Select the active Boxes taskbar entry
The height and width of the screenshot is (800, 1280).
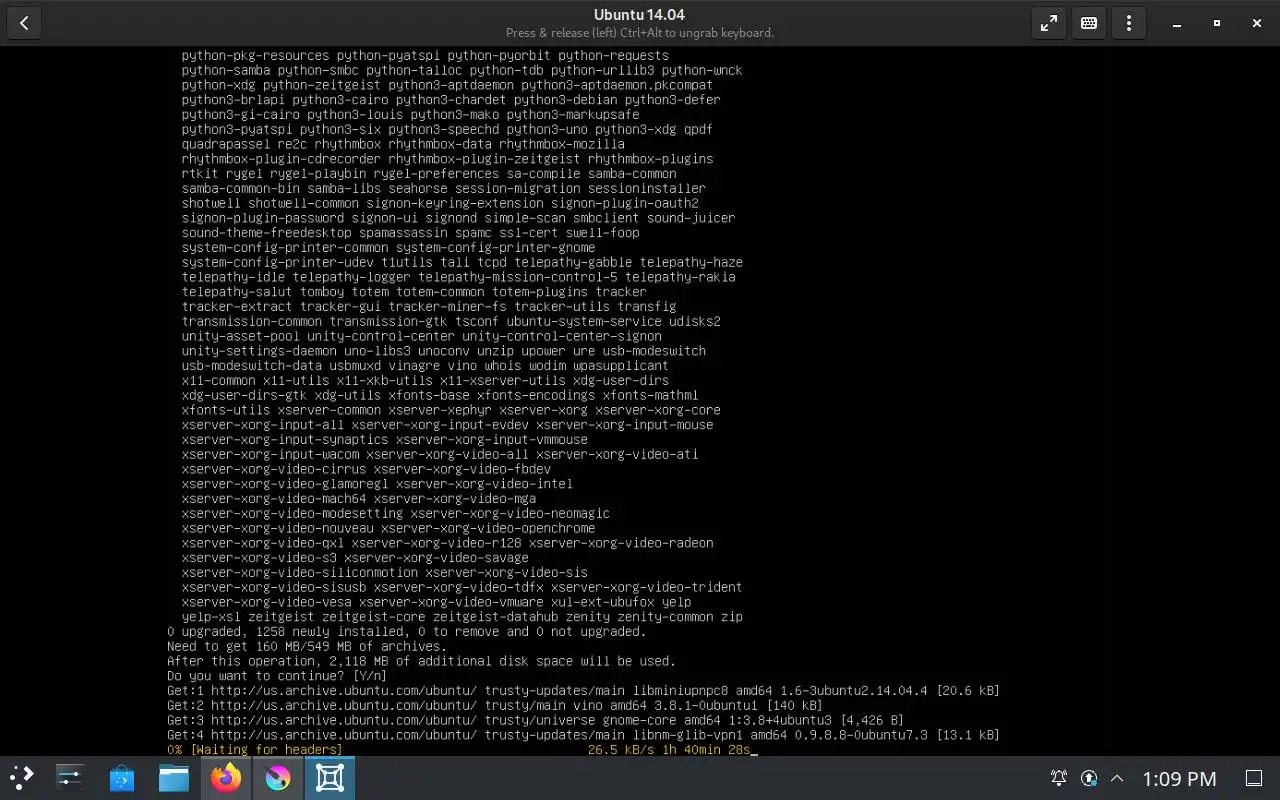(330, 778)
